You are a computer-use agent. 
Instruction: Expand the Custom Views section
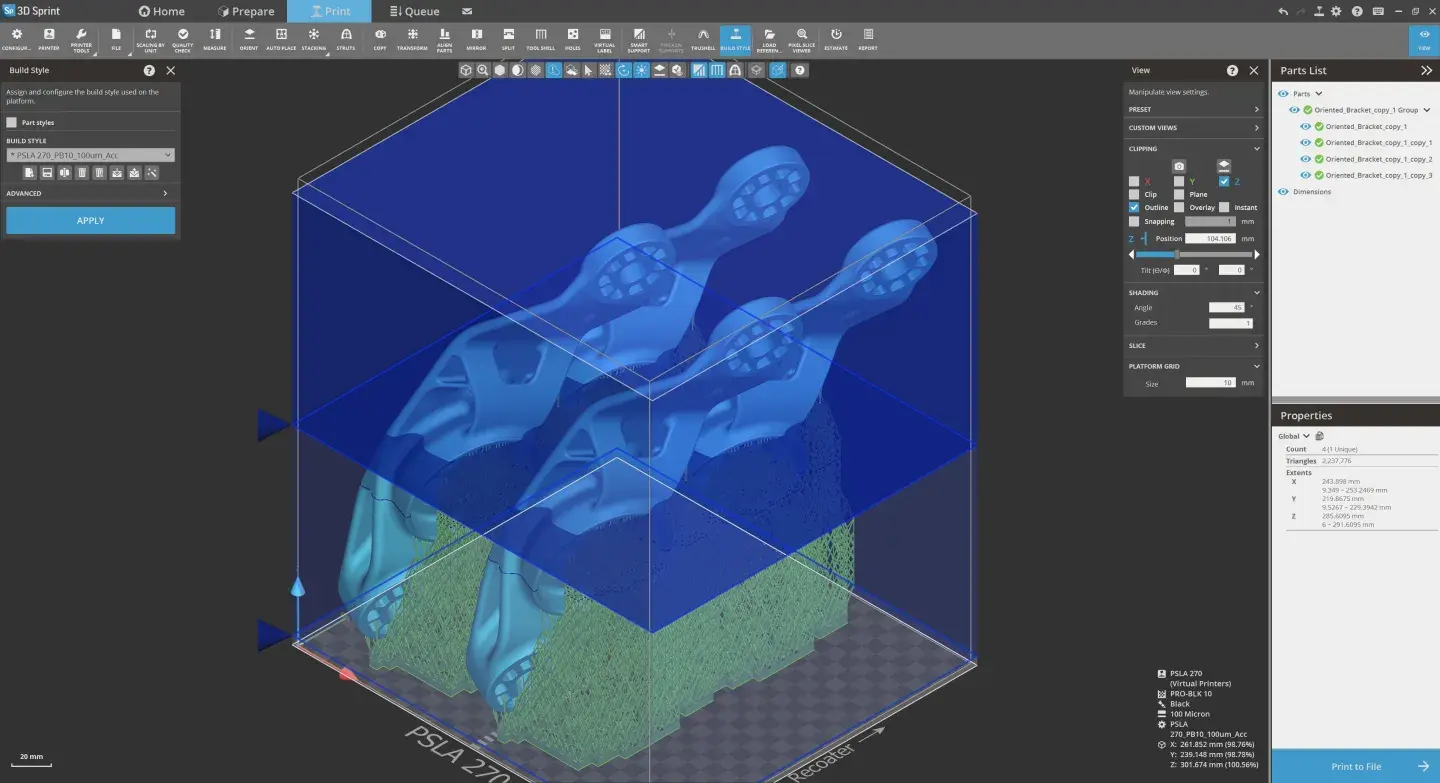1194,128
